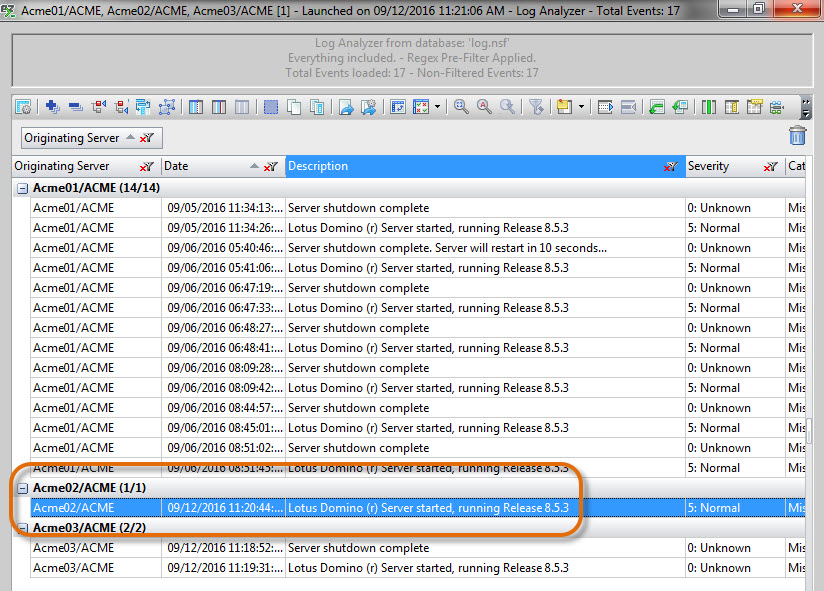Click the dashed blue Select All icon

pyautogui.click(x=271, y=107)
